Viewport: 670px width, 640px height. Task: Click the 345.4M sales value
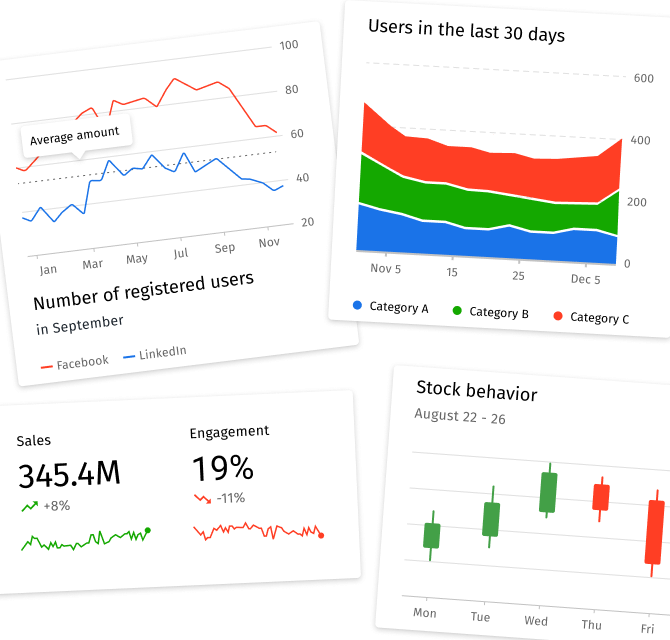[x=69, y=475]
